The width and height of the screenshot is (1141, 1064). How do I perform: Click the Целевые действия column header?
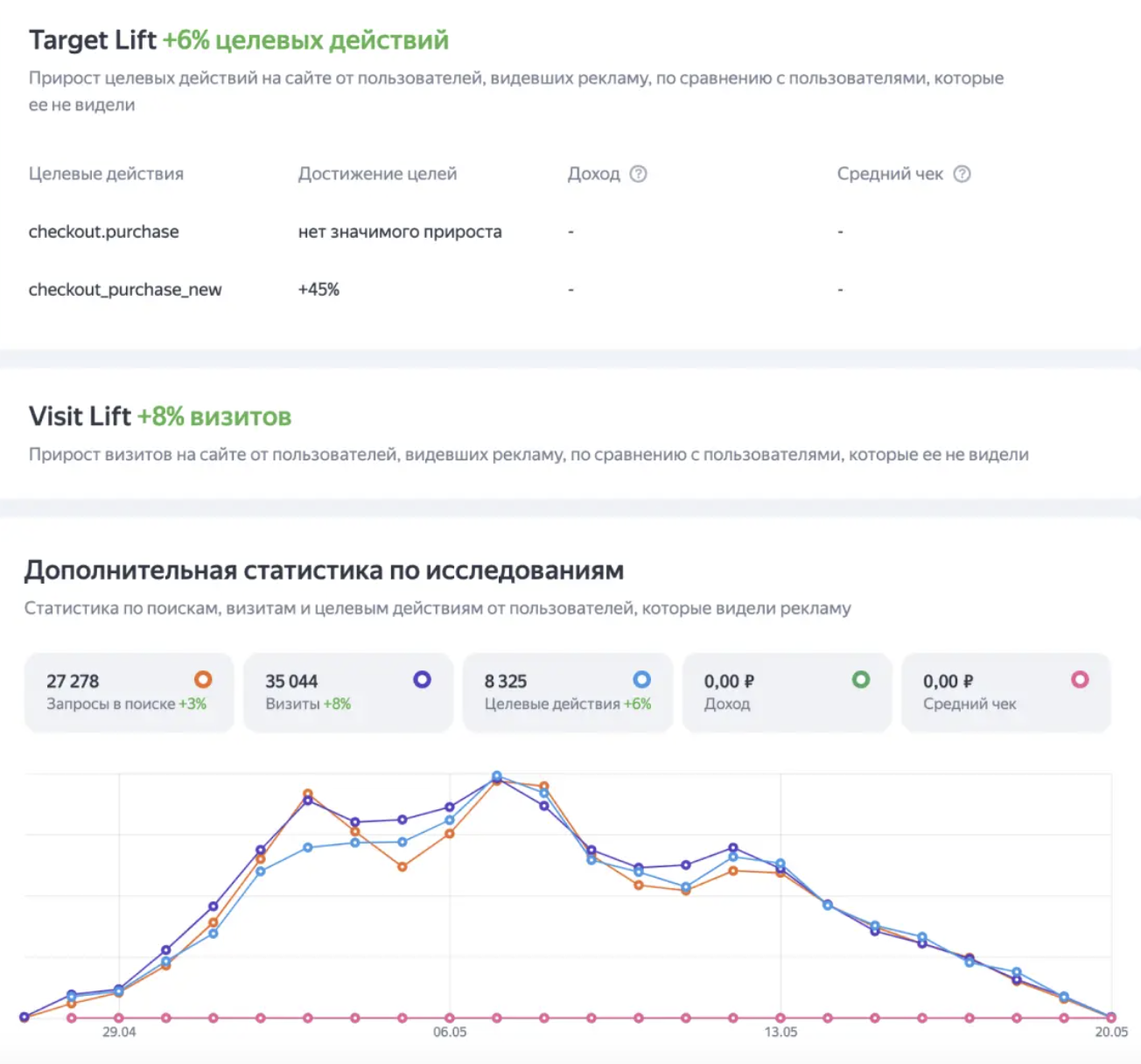tap(106, 174)
